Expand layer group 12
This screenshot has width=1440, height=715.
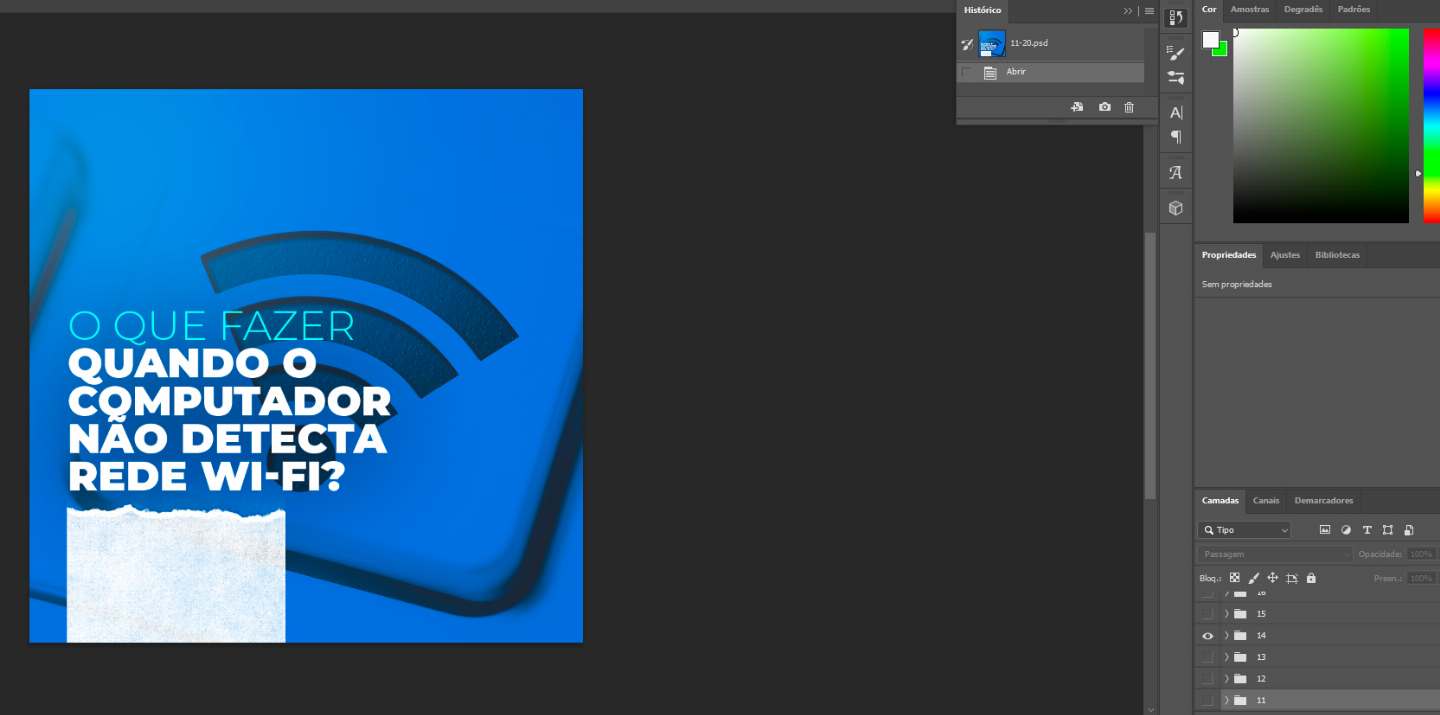click(x=1226, y=679)
